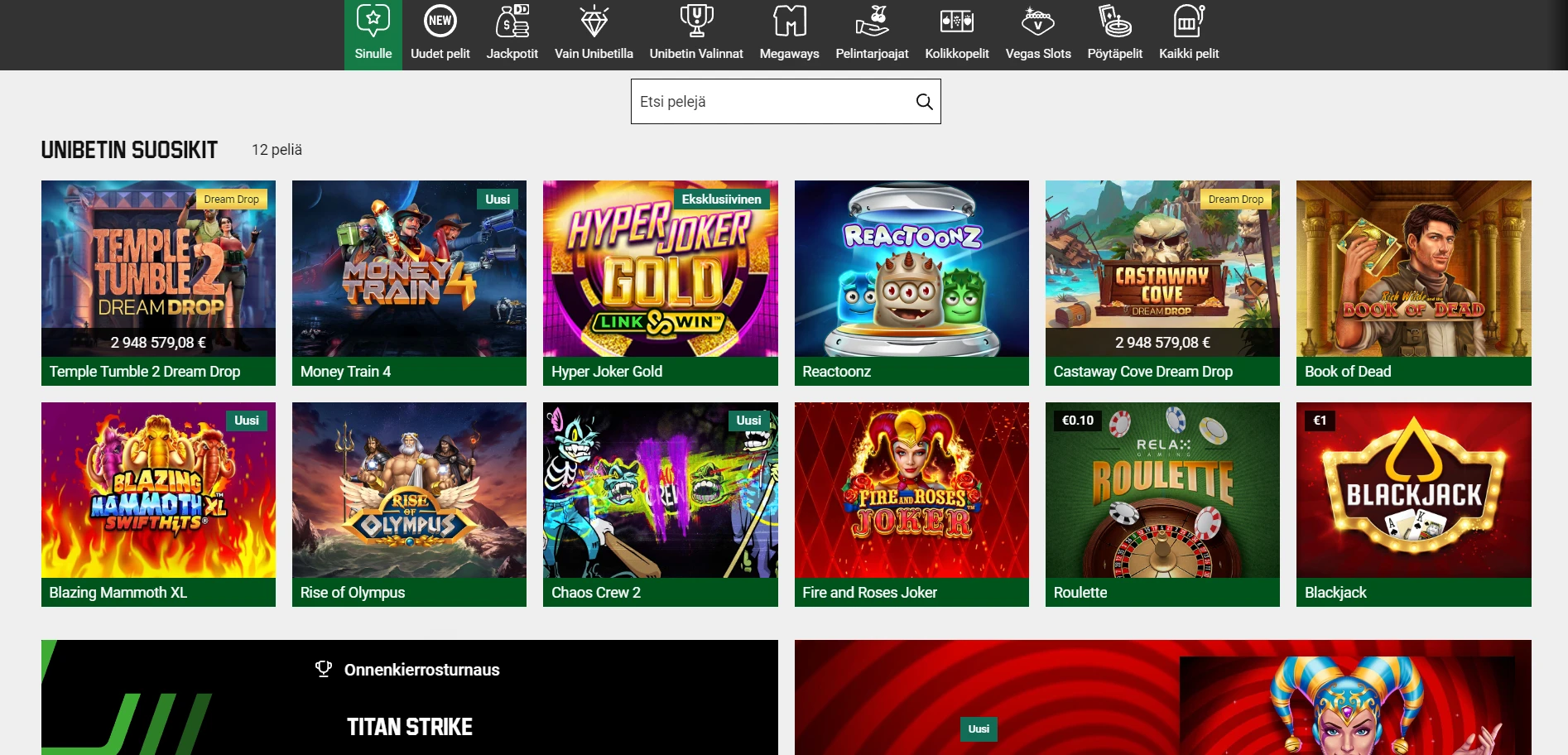The image size is (1568, 755).
Task: Open the Relax Roulette thumbnail
Action: click(1162, 490)
